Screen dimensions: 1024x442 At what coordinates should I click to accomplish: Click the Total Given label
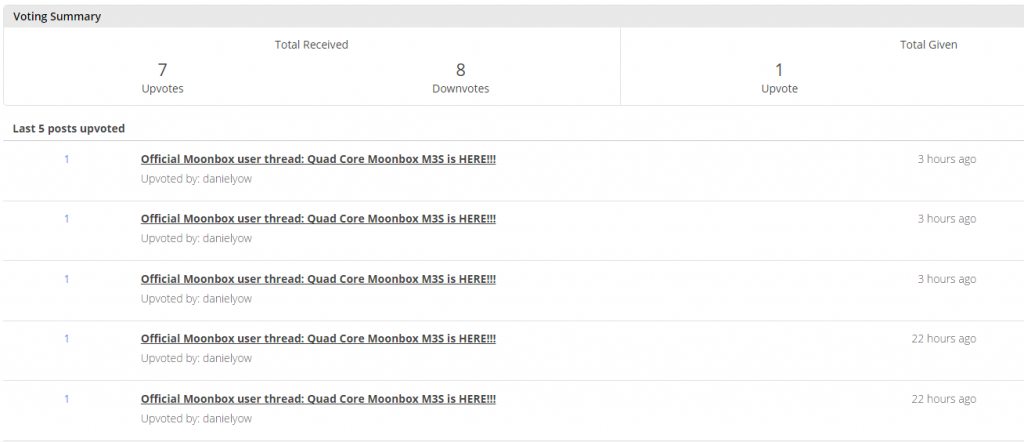[928, 45]
